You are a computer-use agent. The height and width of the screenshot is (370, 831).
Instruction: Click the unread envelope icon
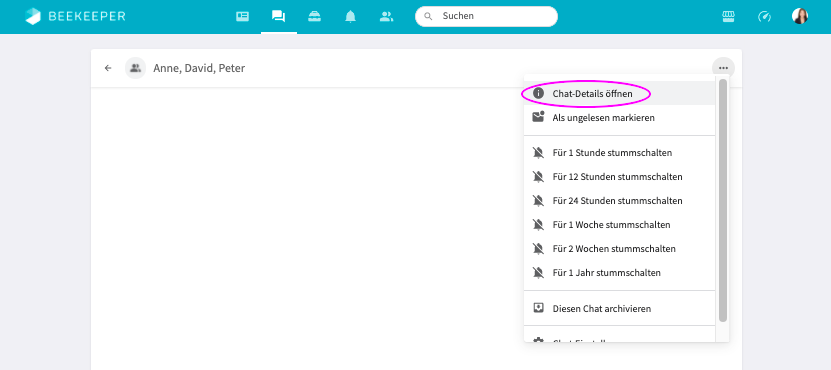538,117
